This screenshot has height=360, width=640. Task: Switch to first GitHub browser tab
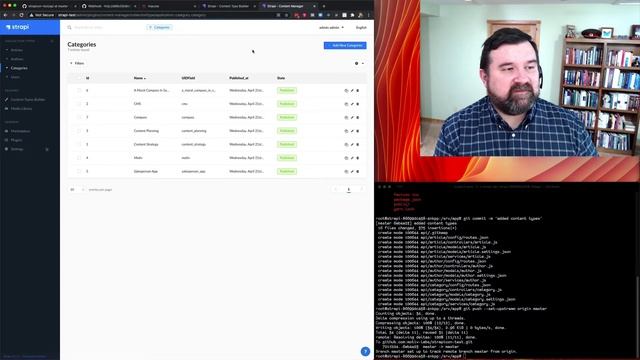pyautogui.click(x=48, y=6)
